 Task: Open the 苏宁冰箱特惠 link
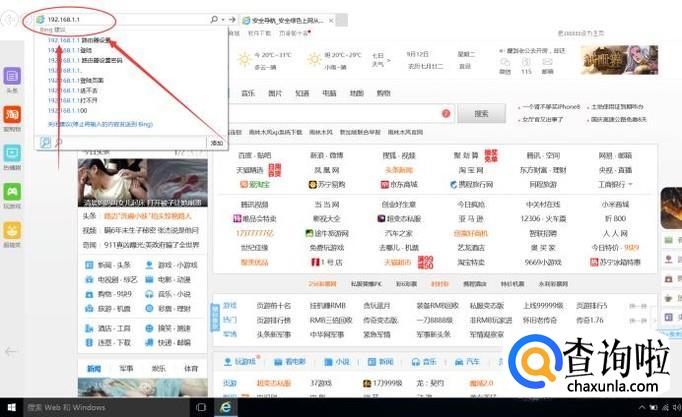(615, 262)
